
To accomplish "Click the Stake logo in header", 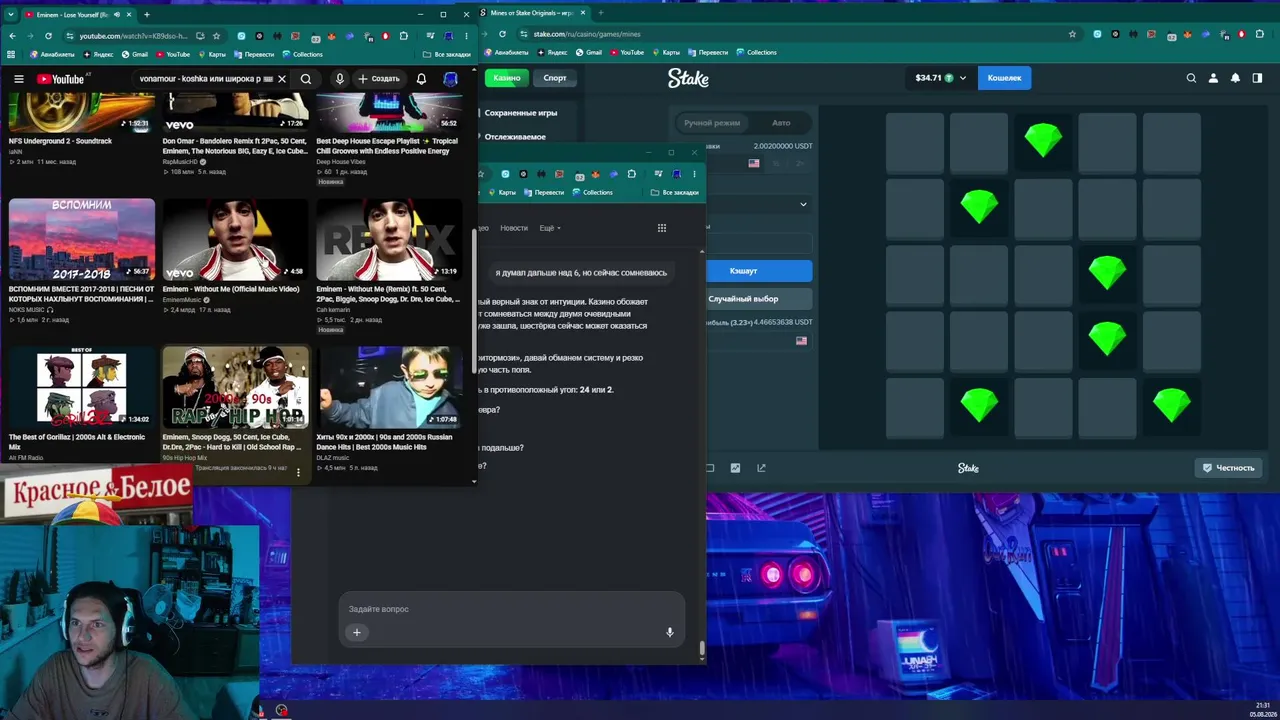I will pyautogui.click(x=688, y=78).
